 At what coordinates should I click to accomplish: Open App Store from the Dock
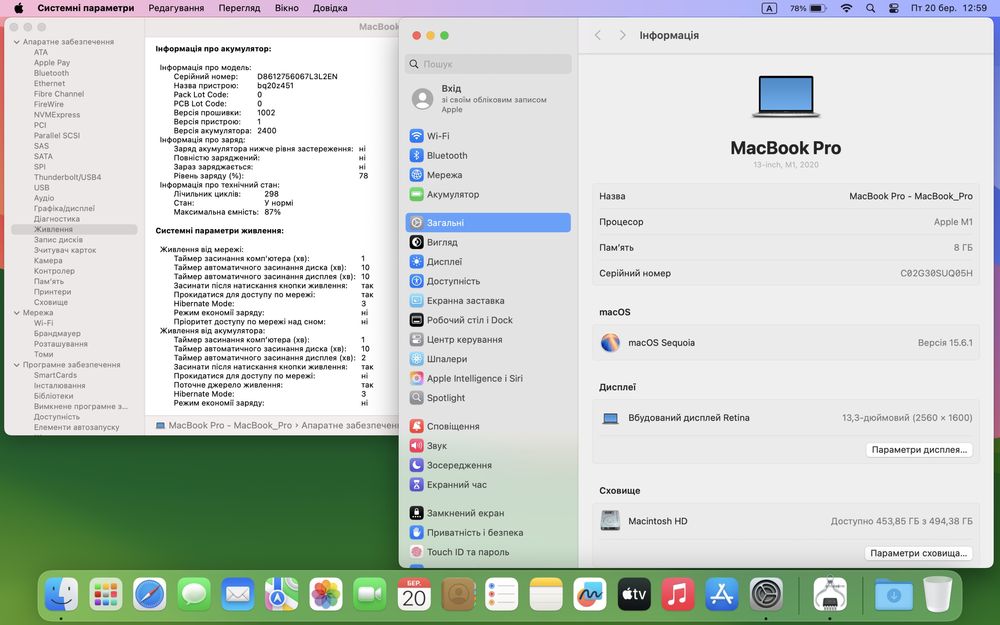[722, 594]
